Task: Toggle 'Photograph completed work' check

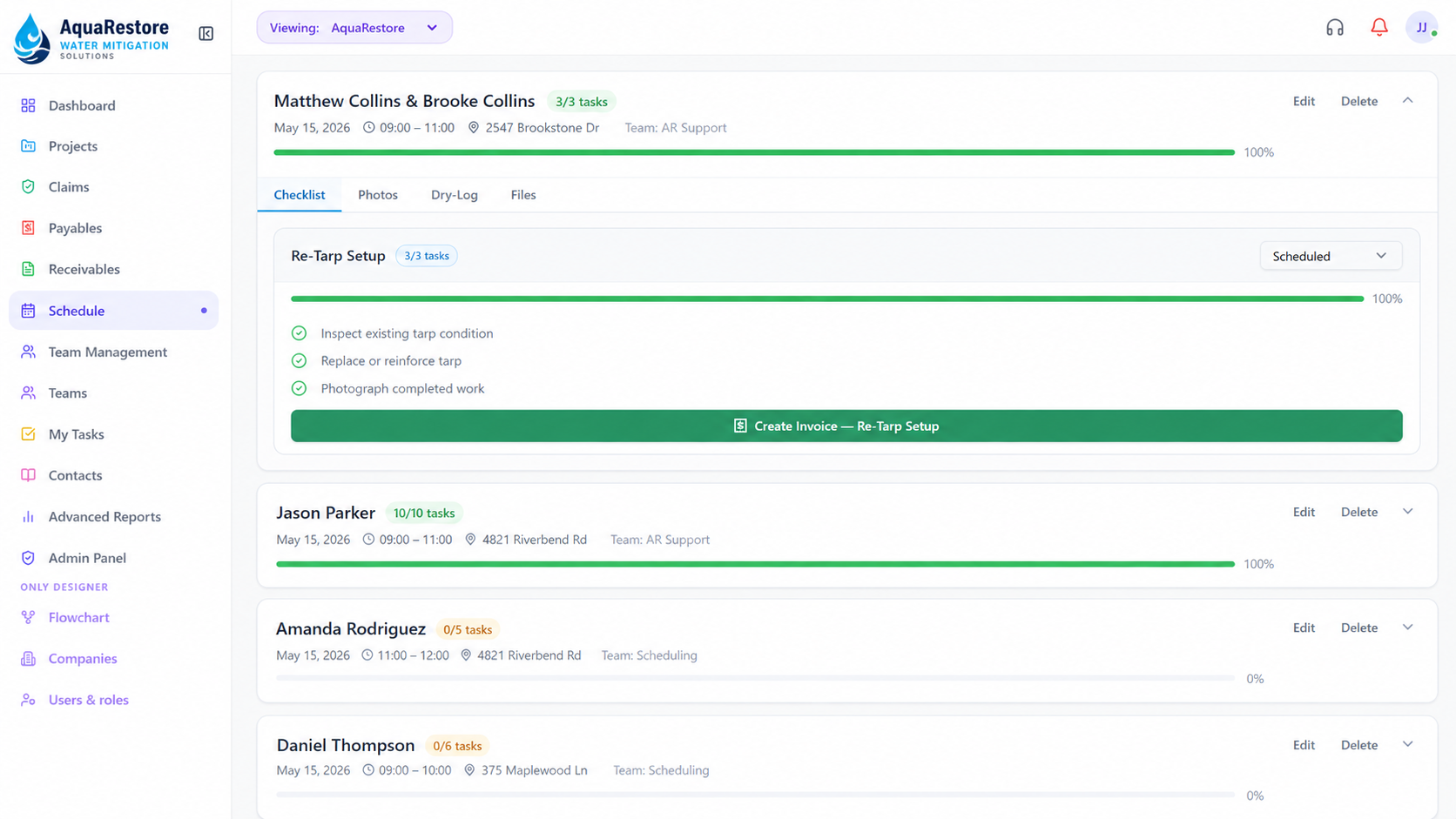Action: [299, 388]
